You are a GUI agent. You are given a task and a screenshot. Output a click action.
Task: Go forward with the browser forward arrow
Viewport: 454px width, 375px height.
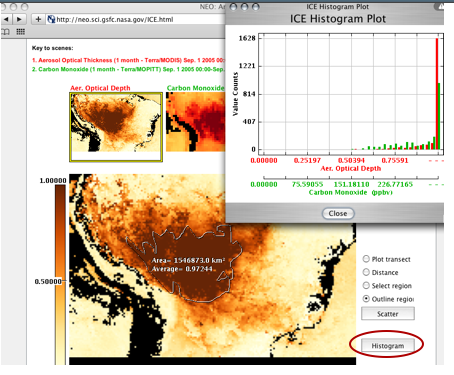pos(19,19)
